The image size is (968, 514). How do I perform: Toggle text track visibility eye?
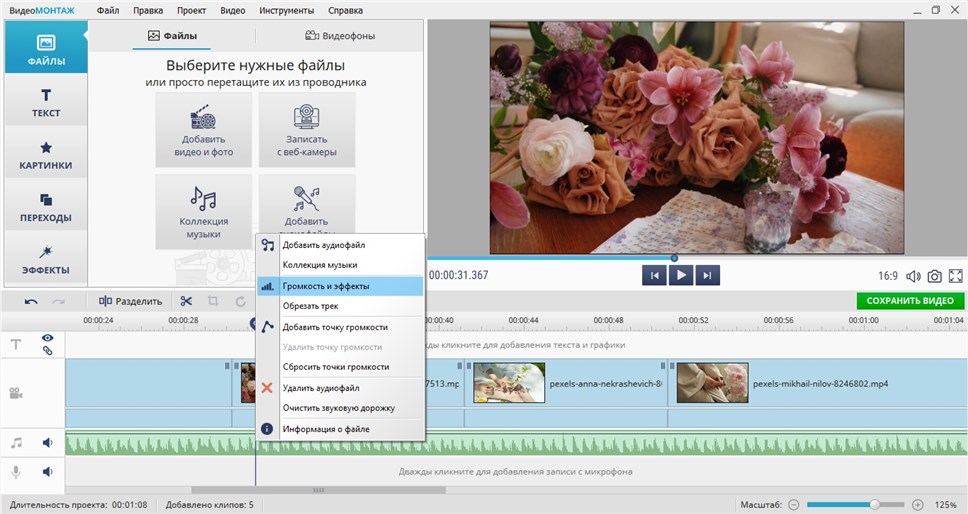pyautogui.click(x=48, y=338)
